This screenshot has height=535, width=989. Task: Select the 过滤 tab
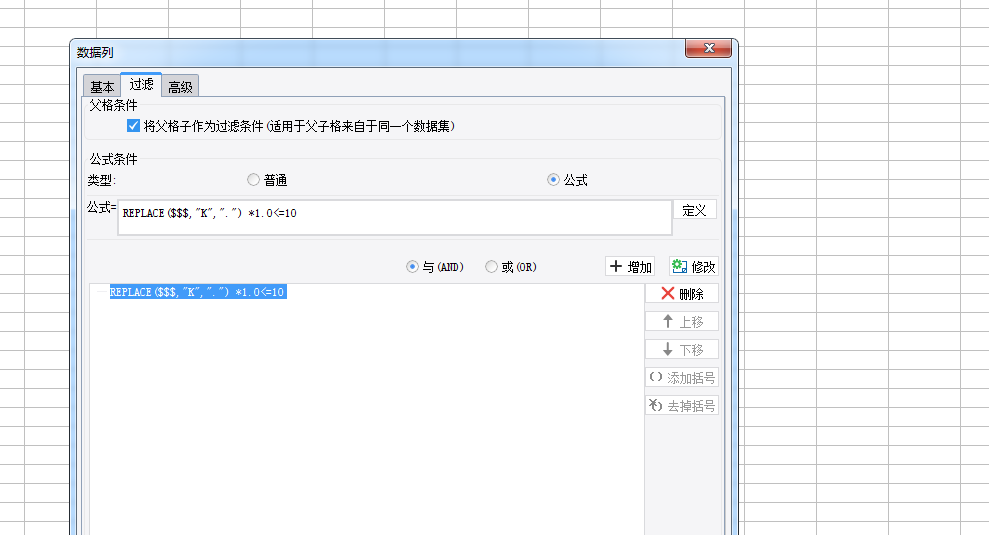tap(141, 85)
